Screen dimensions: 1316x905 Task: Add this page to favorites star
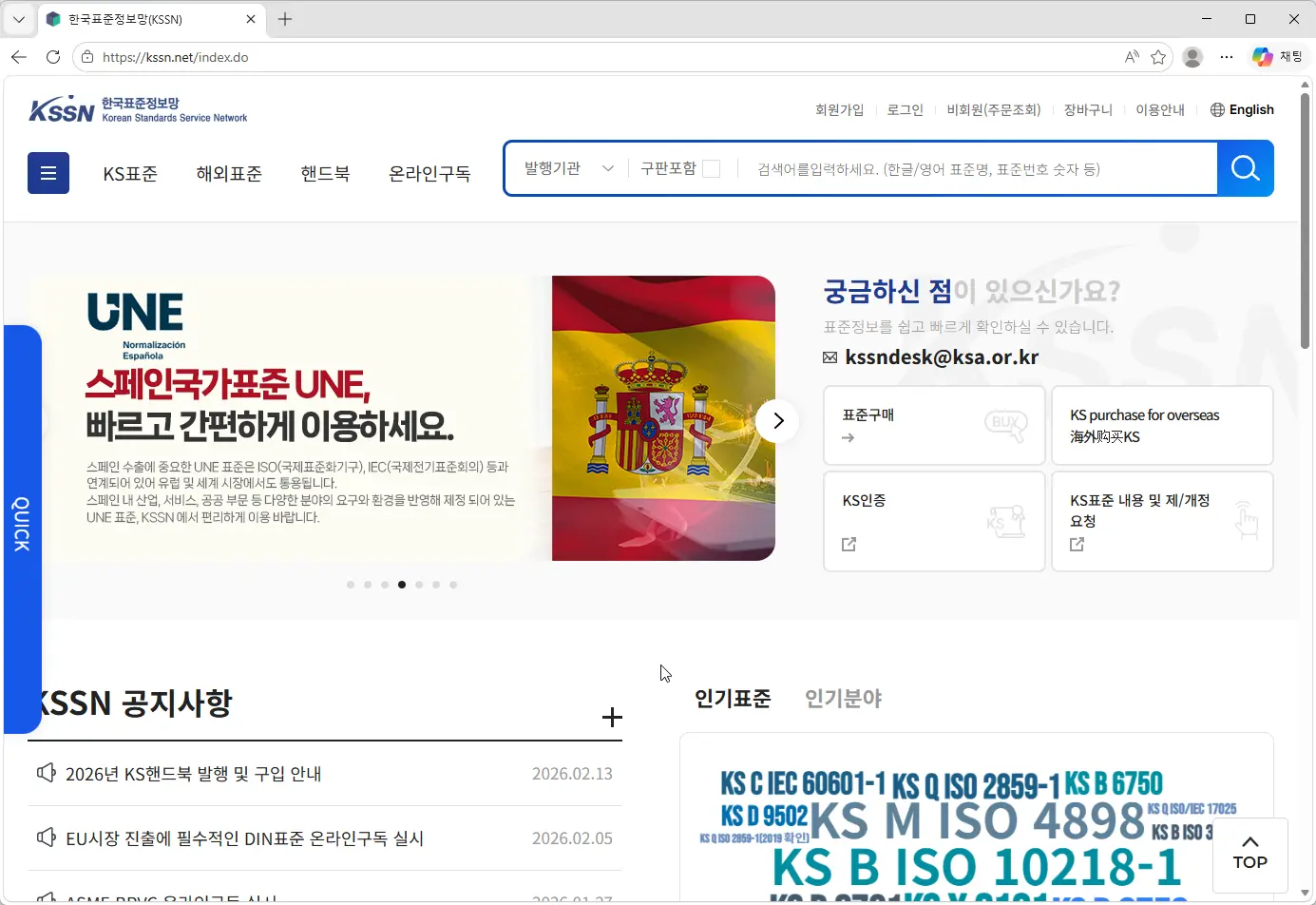1158,57
